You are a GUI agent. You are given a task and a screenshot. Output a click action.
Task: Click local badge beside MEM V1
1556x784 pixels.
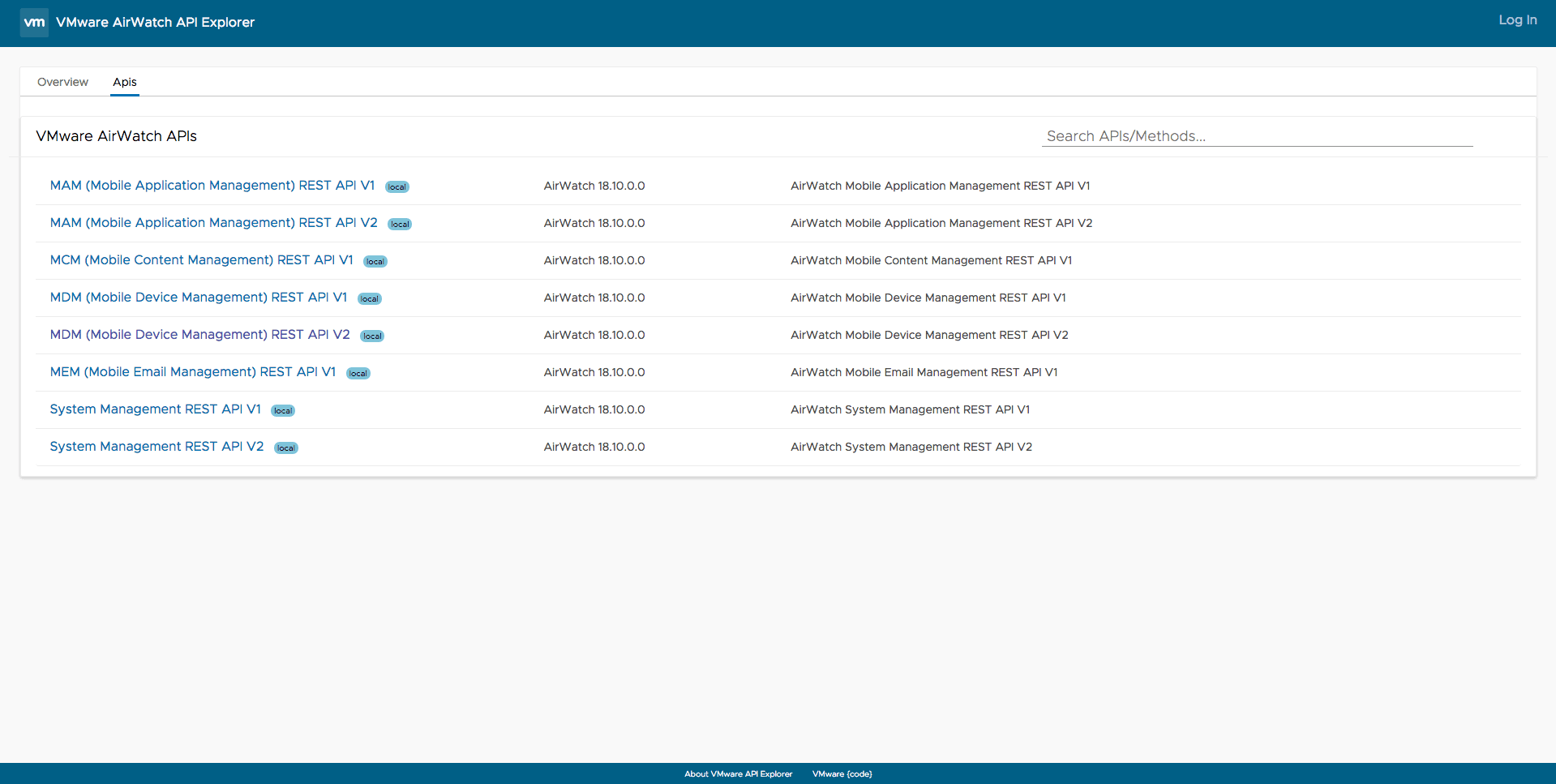(358, 374)
